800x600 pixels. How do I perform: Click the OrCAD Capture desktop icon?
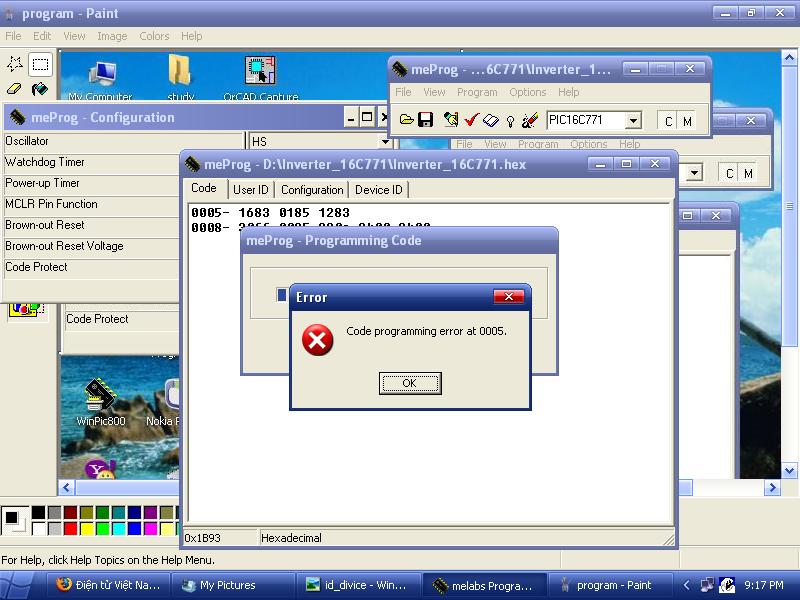tap(260, 78)
